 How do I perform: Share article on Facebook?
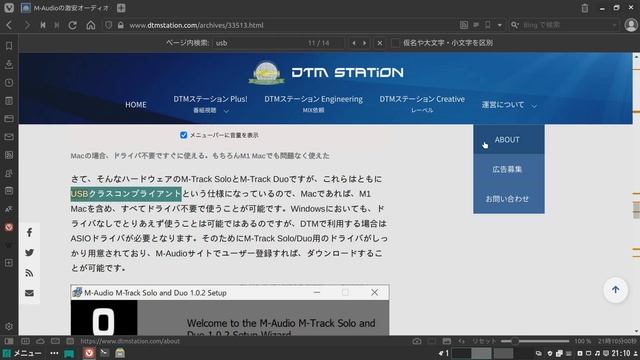click(x=29, y=233)
